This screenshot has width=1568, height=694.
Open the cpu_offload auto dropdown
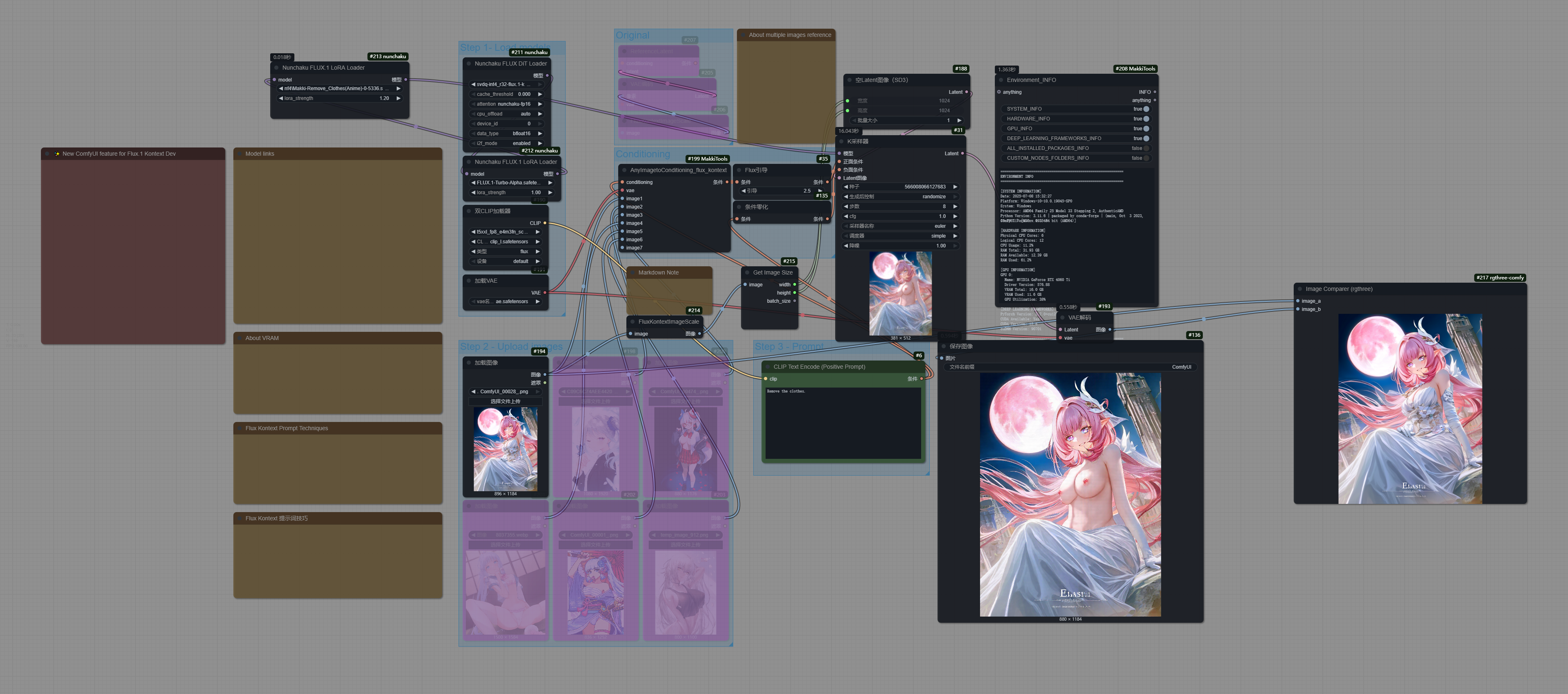tap(506, 114)
